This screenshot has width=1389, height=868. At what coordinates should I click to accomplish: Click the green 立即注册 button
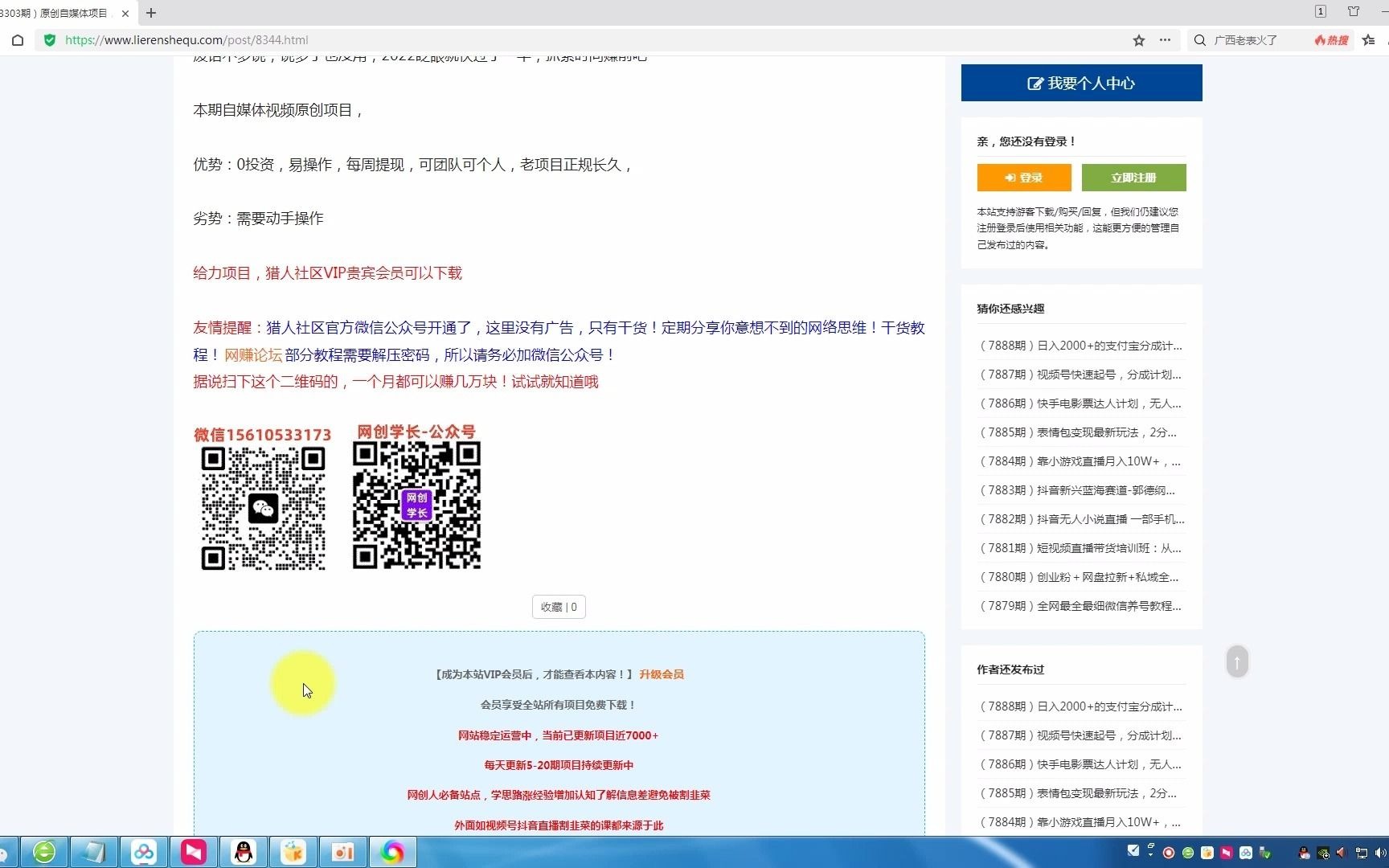1133,178
